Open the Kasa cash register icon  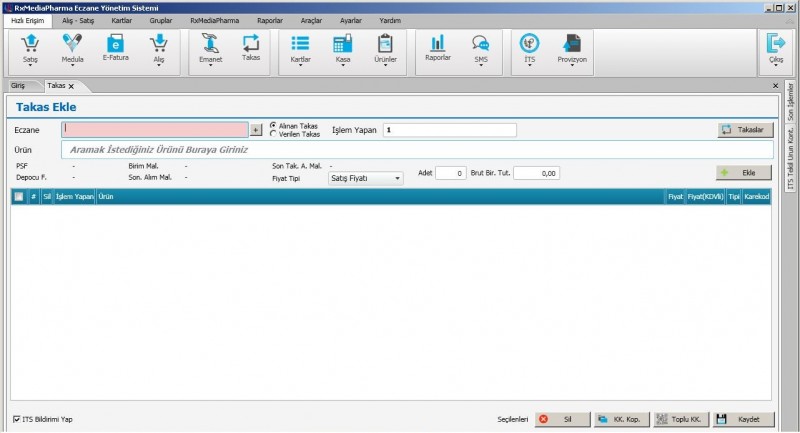(x=342, y=44)
